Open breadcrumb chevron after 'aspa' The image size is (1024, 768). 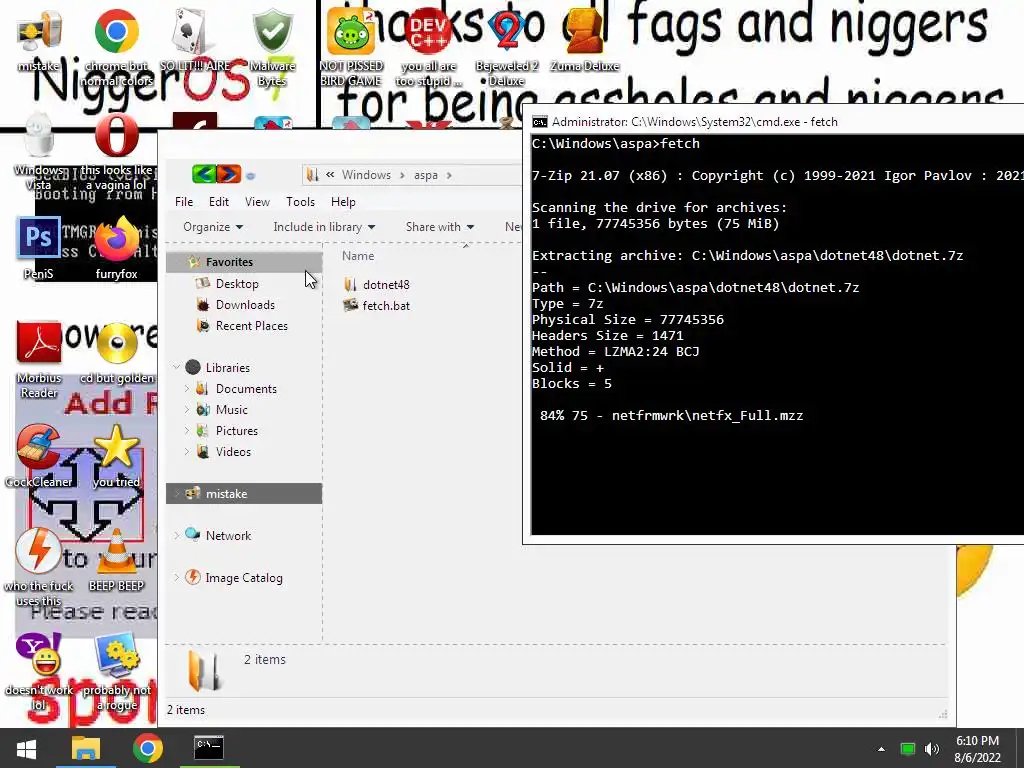(449, 175)
